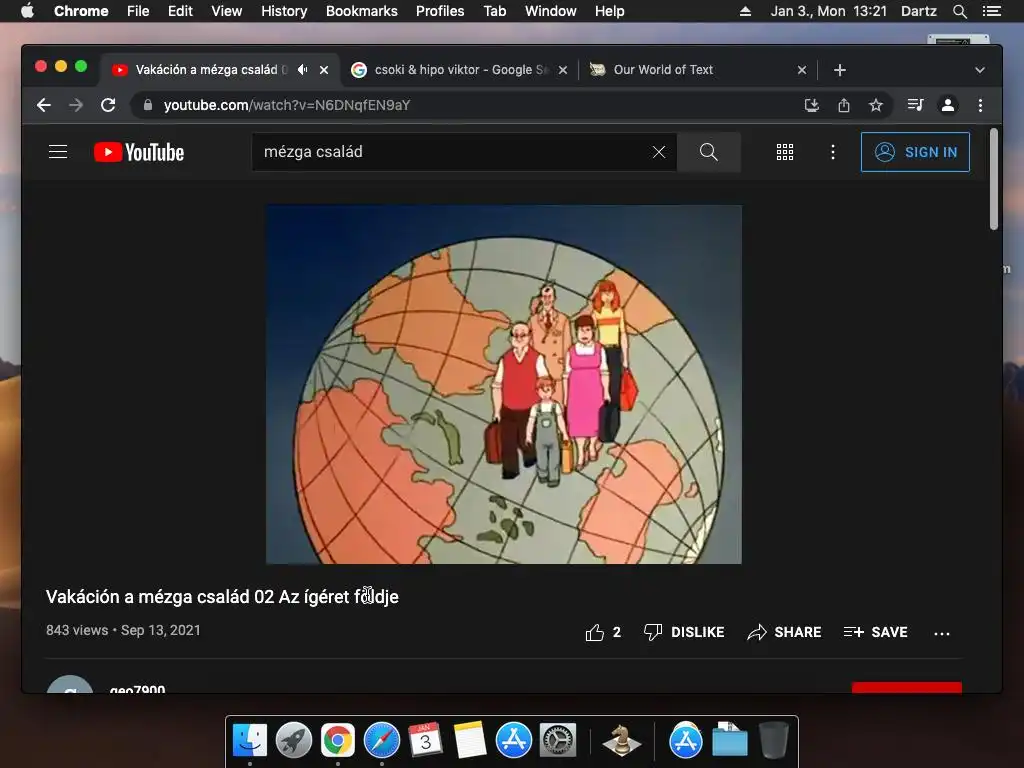The width and height of the screenshot is (1024, 768).
Task: Install the page download icon
Action: 812,105
